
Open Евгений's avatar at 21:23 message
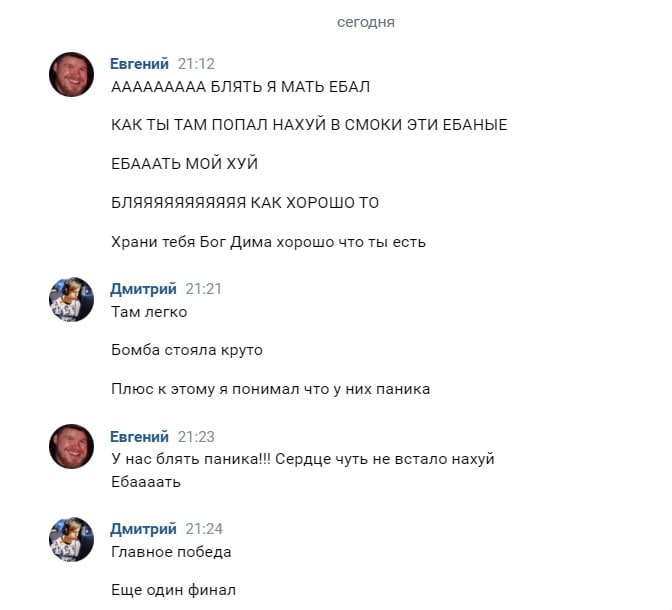[x=71, y=447]
